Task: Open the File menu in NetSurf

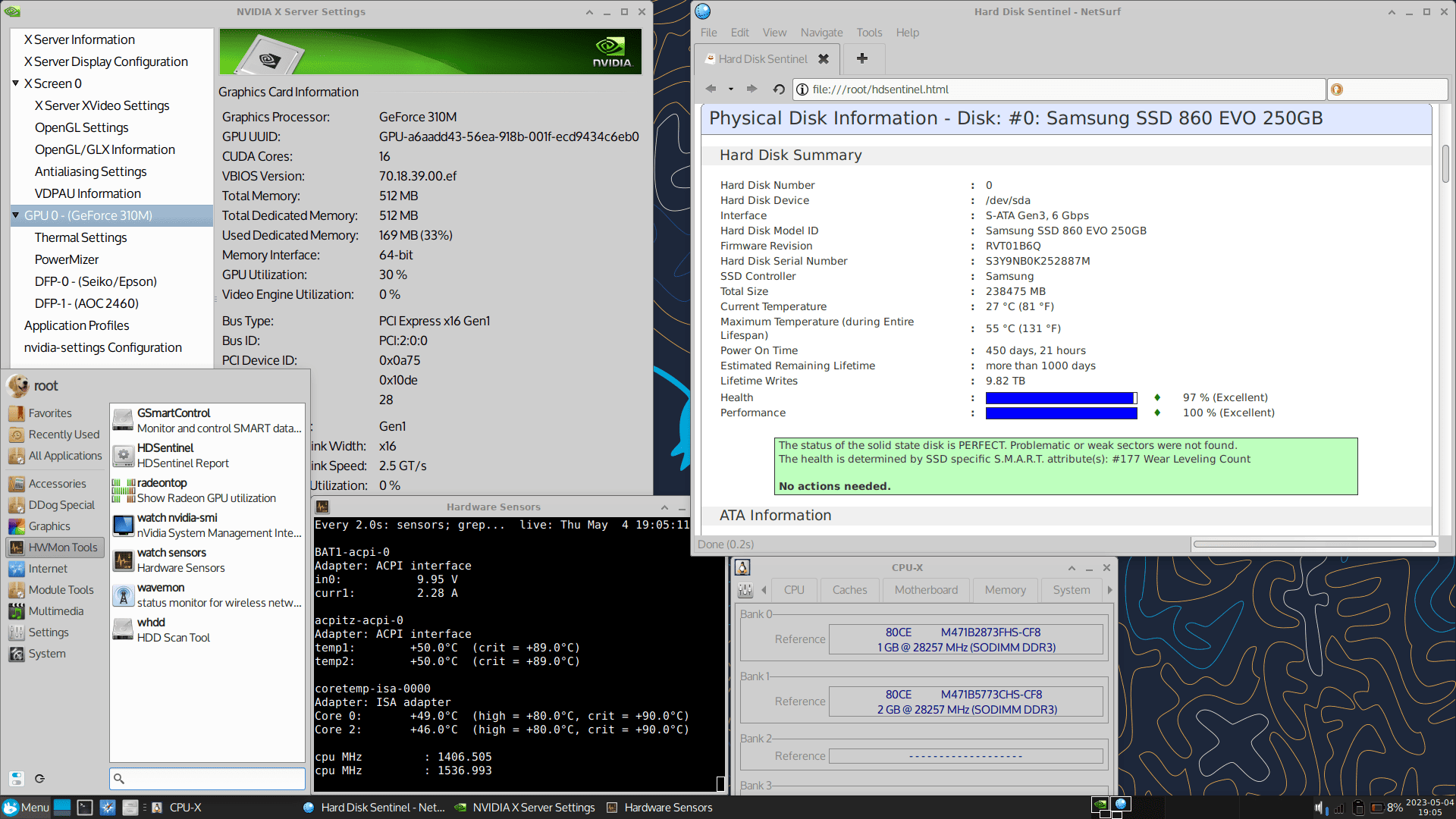Action: tap(708, 33)
